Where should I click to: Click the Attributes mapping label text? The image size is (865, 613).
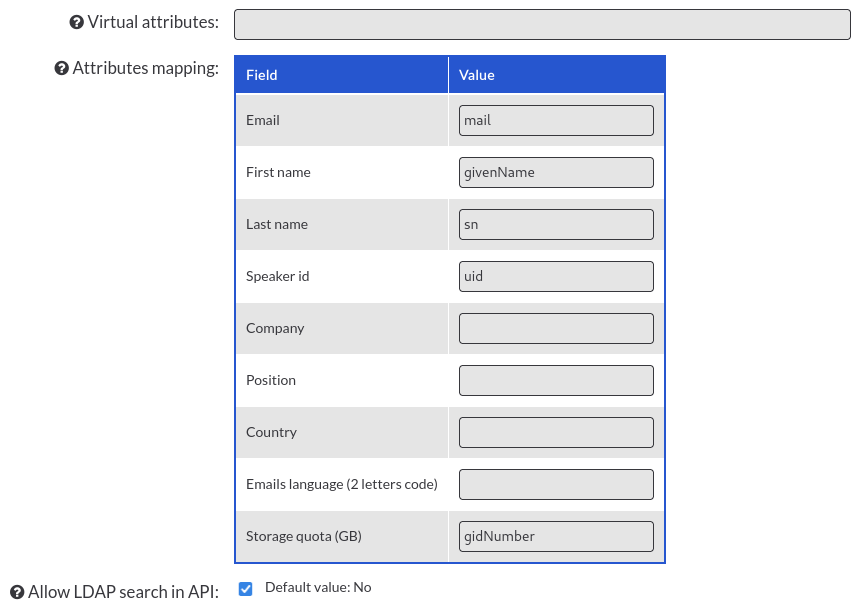click(146, 68)
